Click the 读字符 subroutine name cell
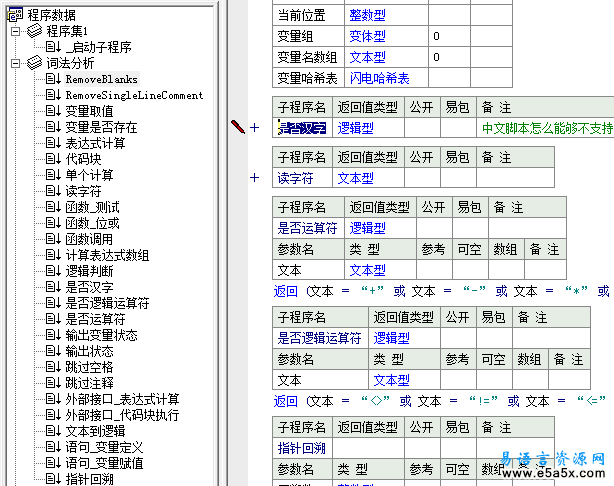Viewport: 614px width, 486px height. [302, 178]
